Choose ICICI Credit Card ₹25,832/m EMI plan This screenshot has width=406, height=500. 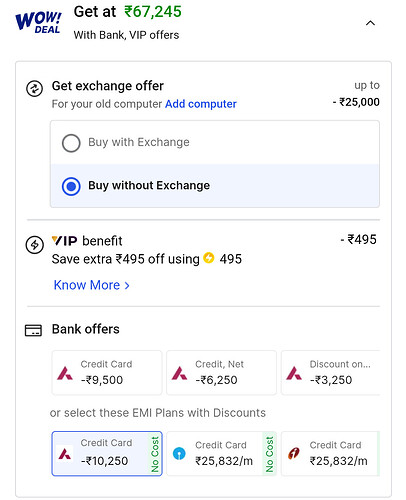click(x=331, y=454)
